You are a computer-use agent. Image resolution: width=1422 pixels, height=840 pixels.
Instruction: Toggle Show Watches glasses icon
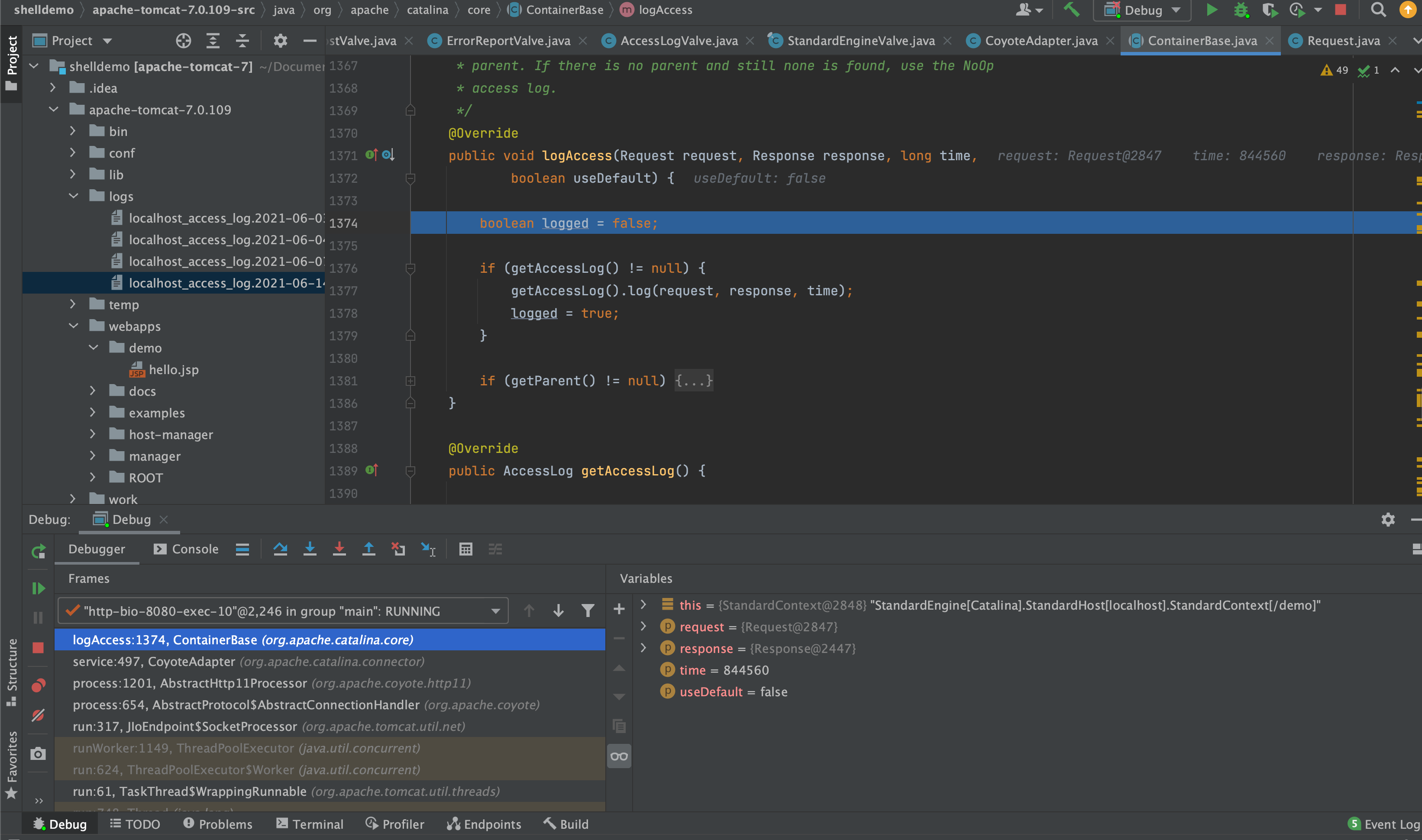pos(619,756)
